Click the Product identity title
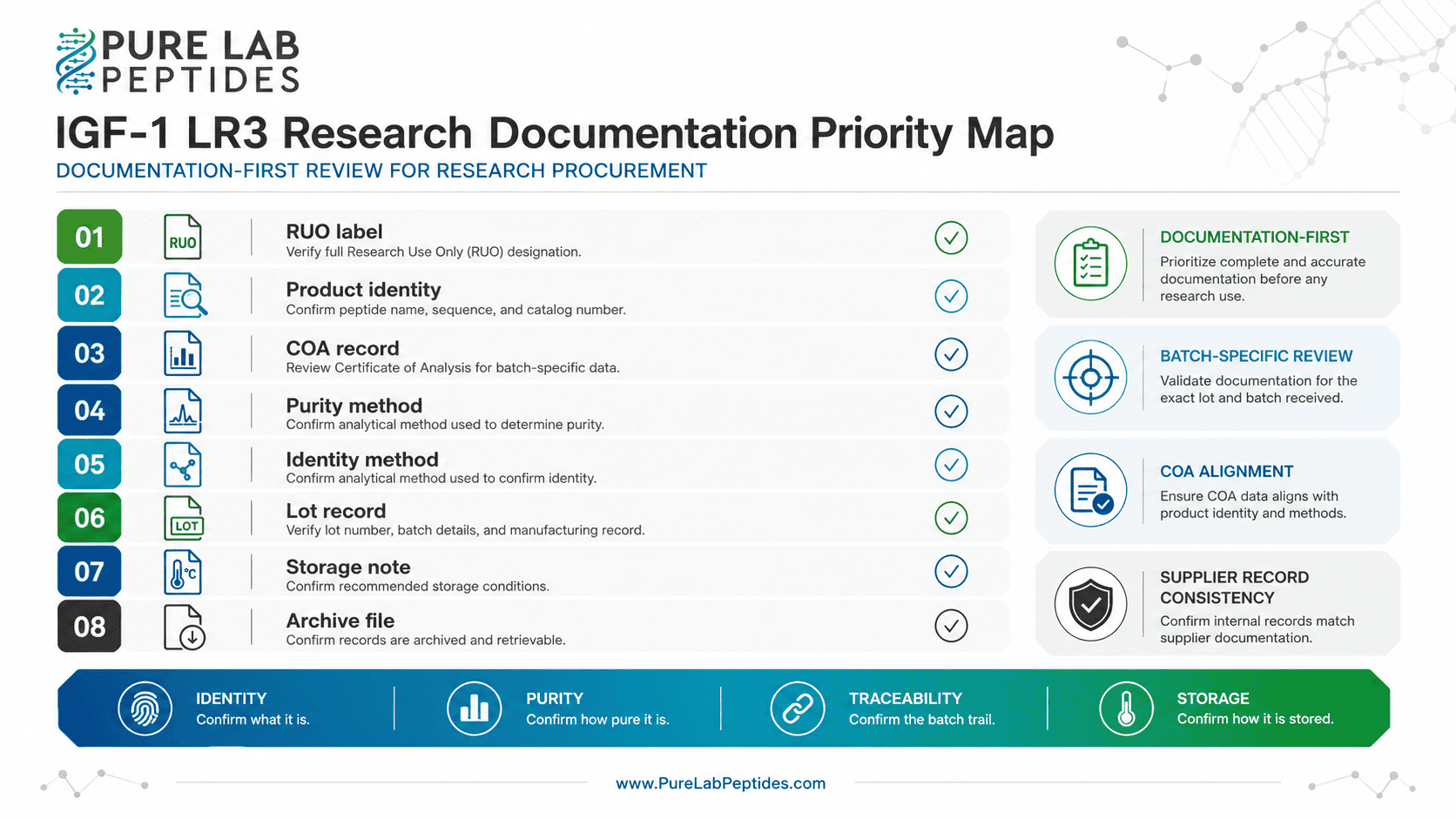 click(363, 290)
